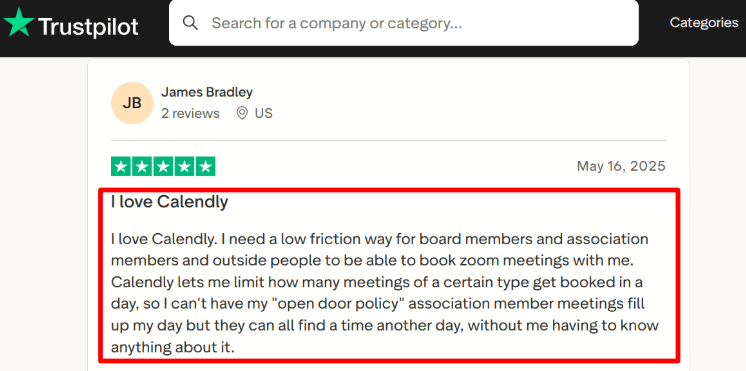Click the second green rating star

tap(142, 166)
